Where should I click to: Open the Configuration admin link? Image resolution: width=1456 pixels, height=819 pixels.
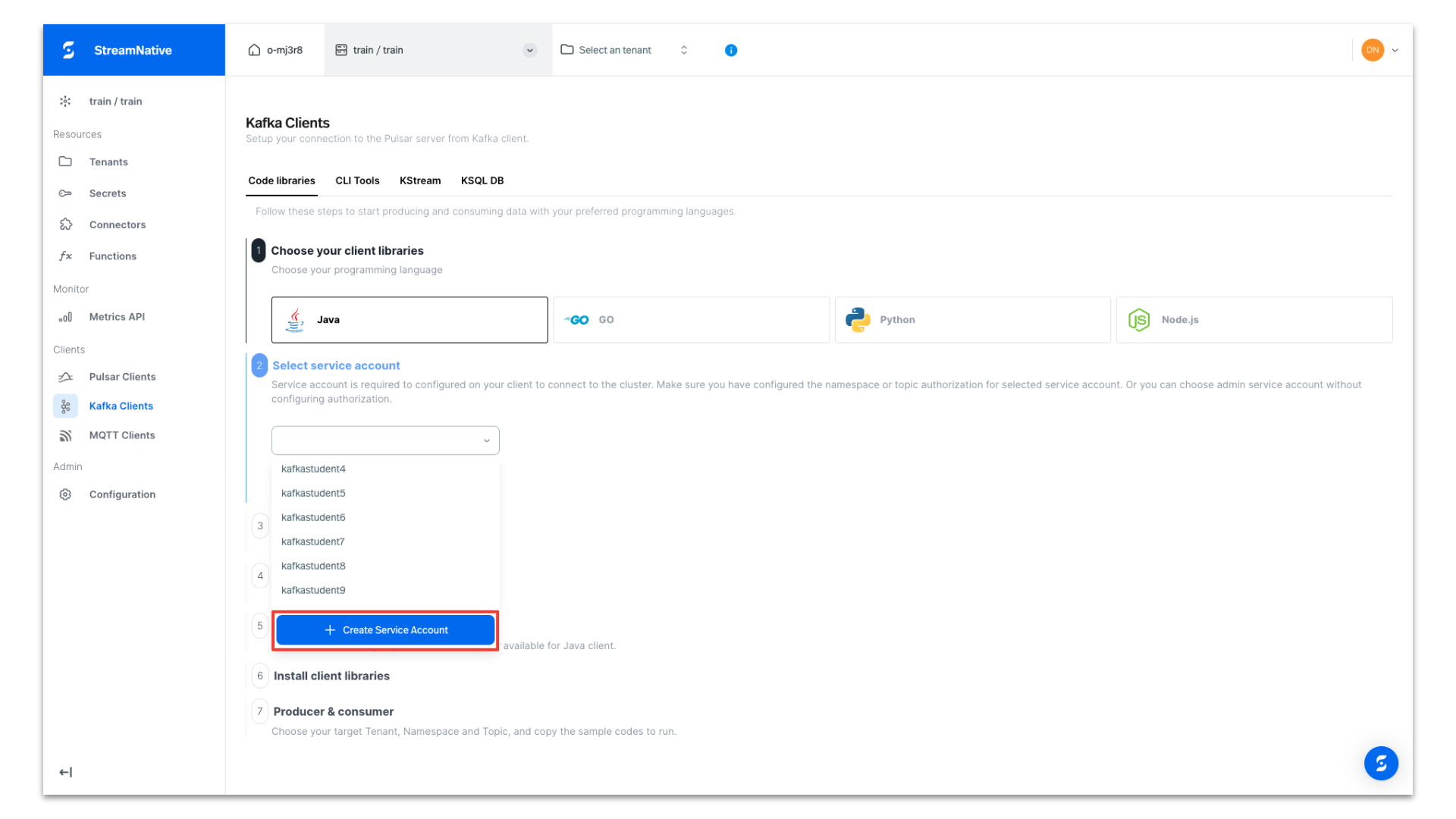point(122,494)
